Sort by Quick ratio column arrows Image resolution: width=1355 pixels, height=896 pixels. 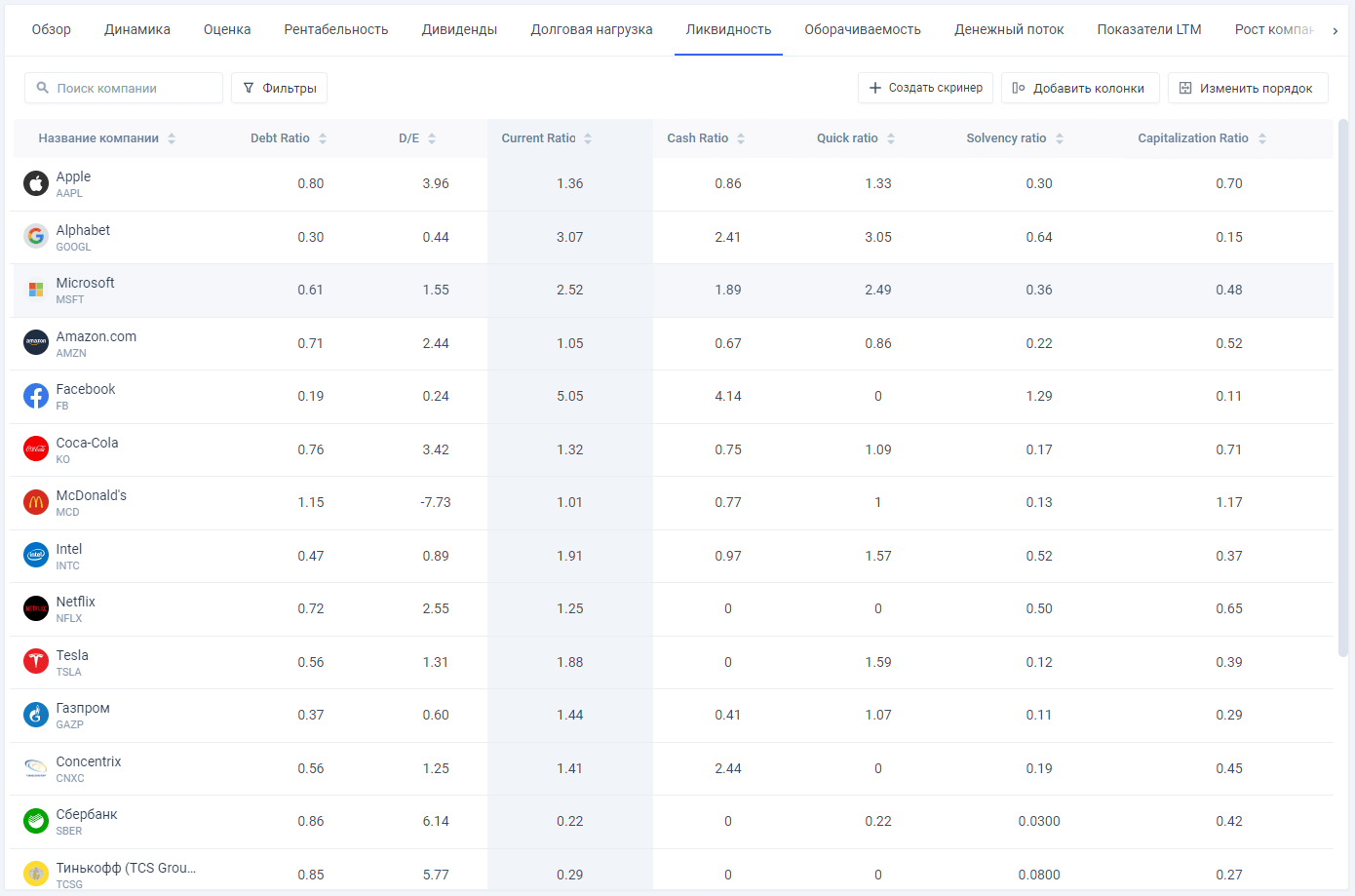coord(891,138)
